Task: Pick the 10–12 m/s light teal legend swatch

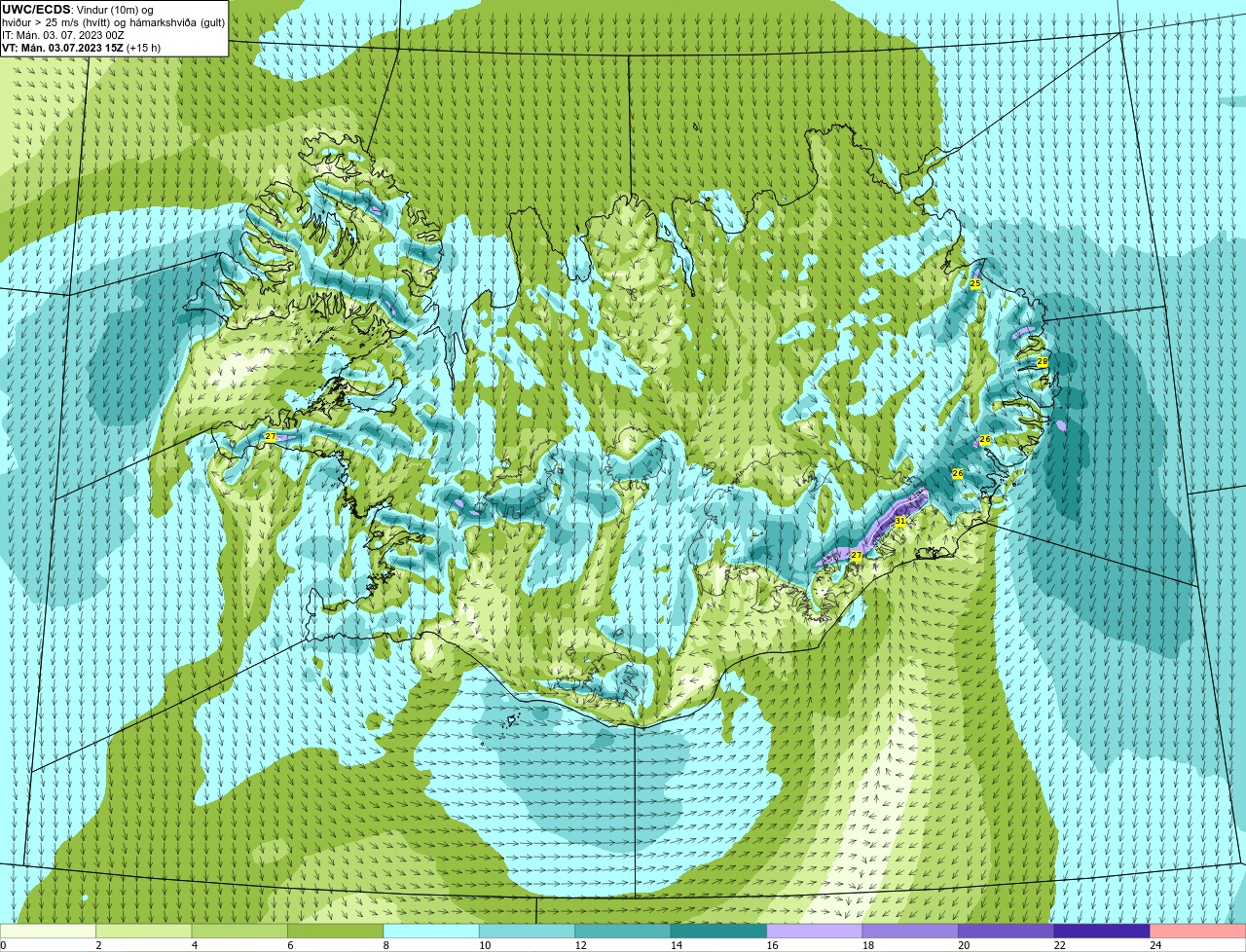Action: click(528, 931)
